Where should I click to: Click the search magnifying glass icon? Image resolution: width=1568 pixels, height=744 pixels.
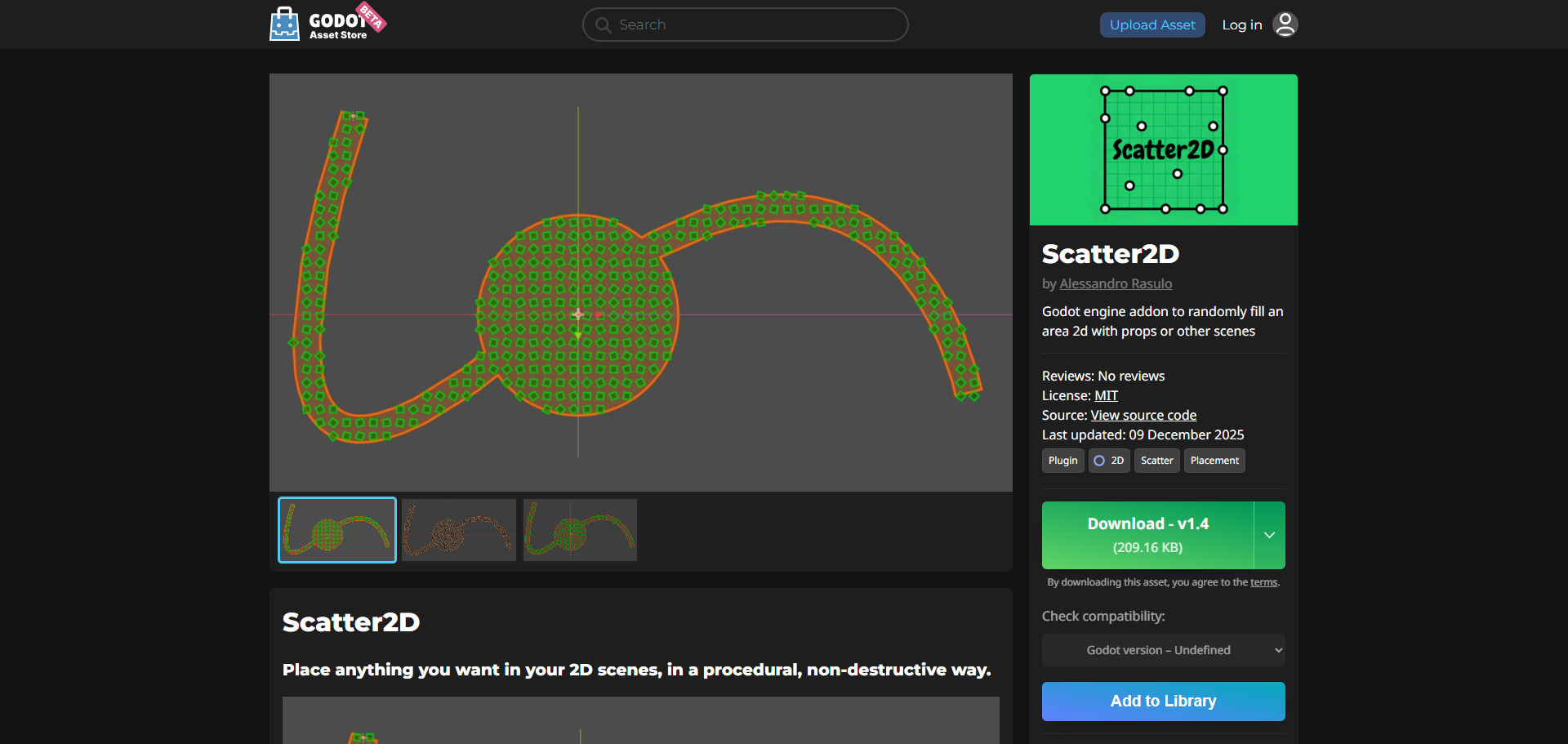[604, 25]
